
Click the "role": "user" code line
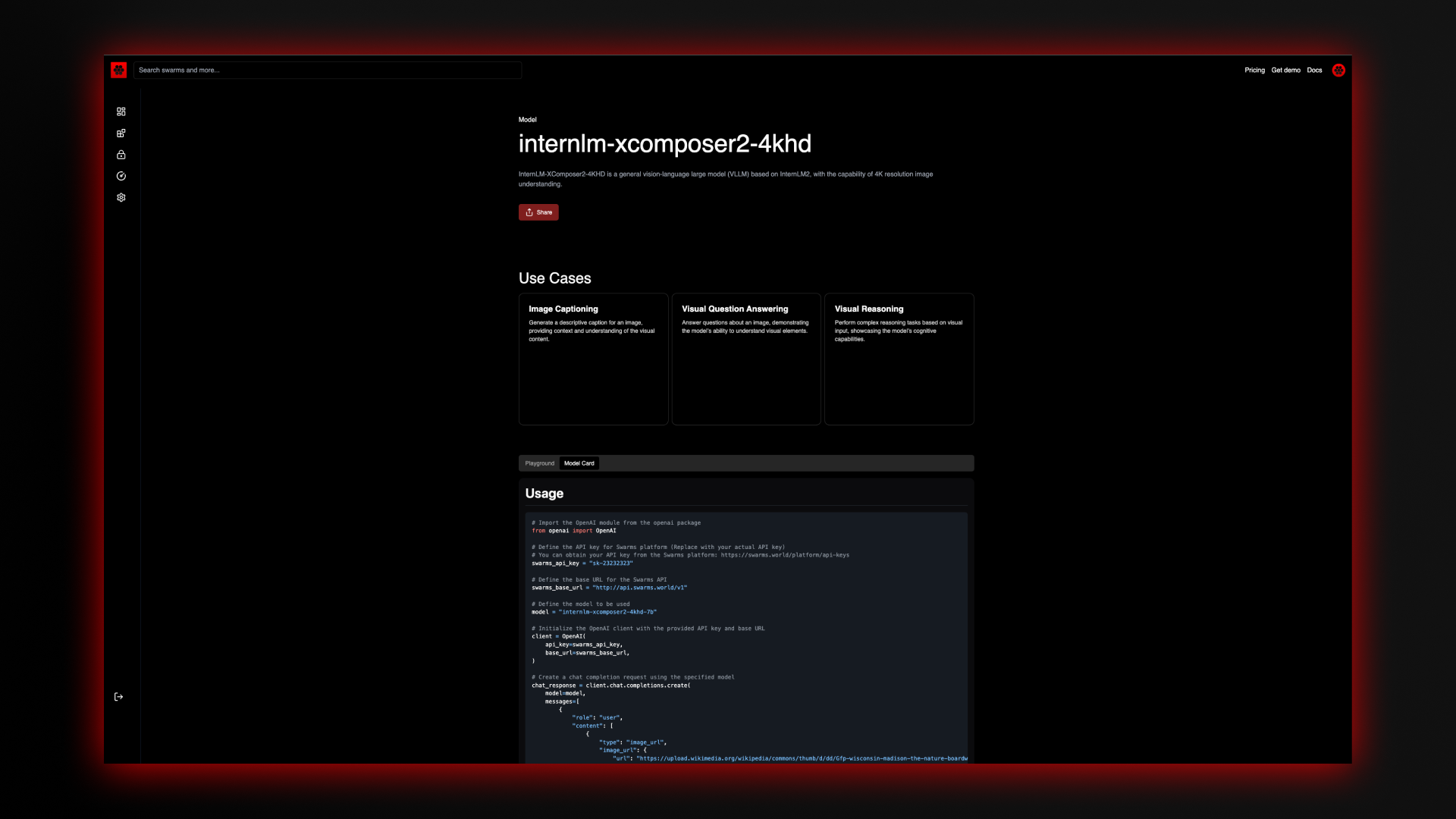[598, 717]
